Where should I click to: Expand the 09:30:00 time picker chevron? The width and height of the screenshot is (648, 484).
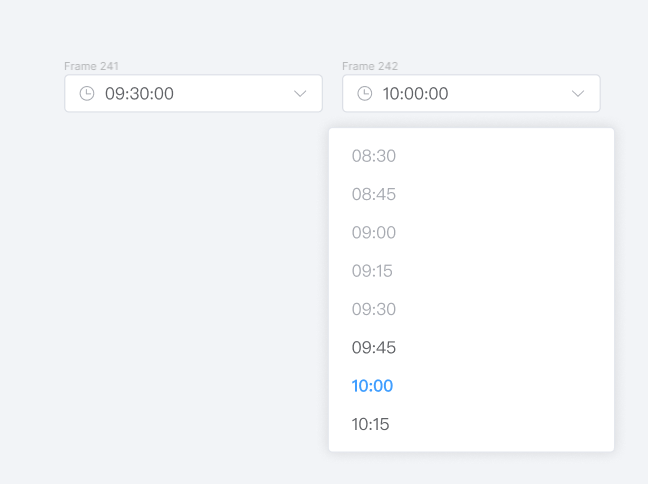point(300,94)
